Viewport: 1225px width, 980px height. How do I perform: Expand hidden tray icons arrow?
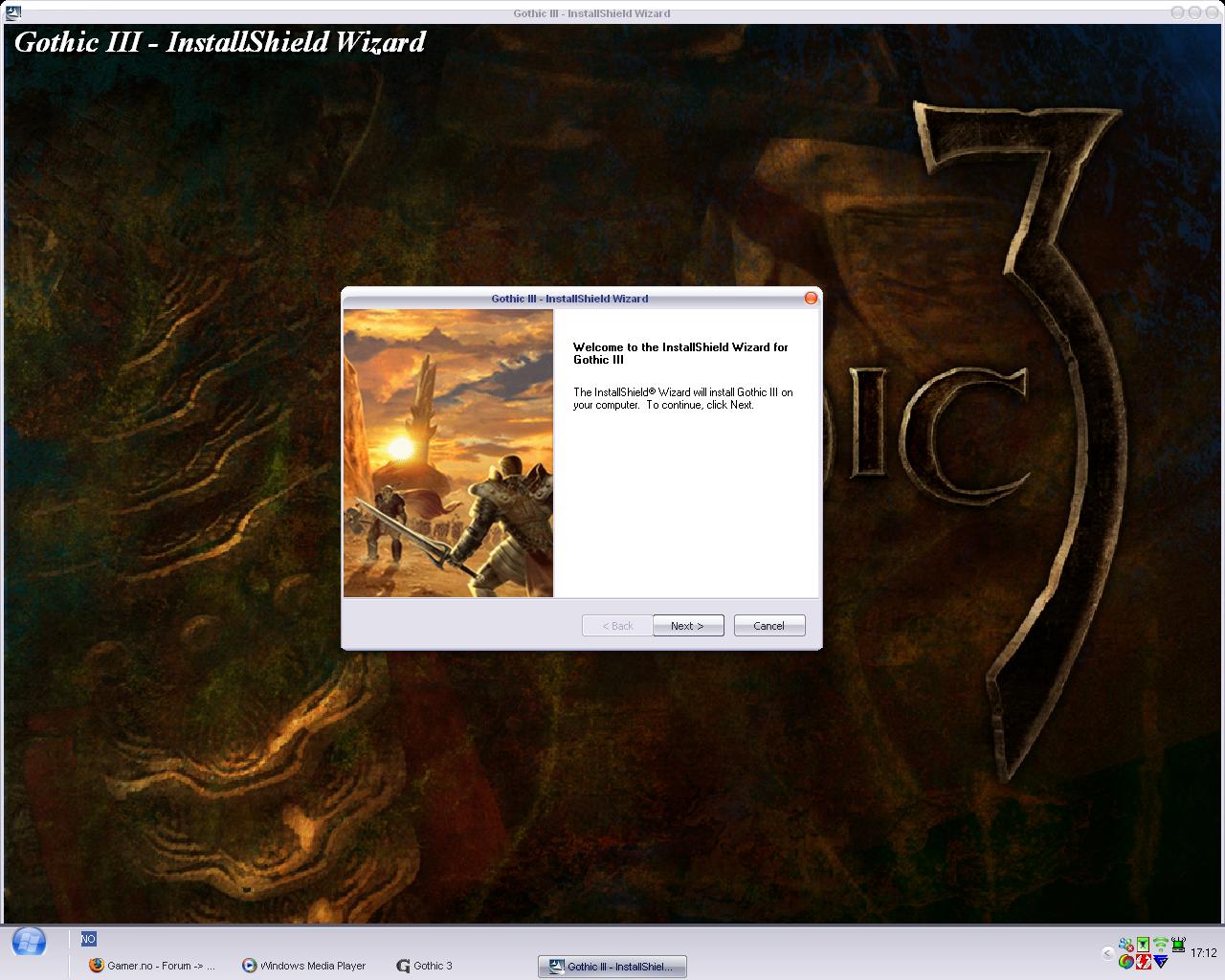point(1107,953)
